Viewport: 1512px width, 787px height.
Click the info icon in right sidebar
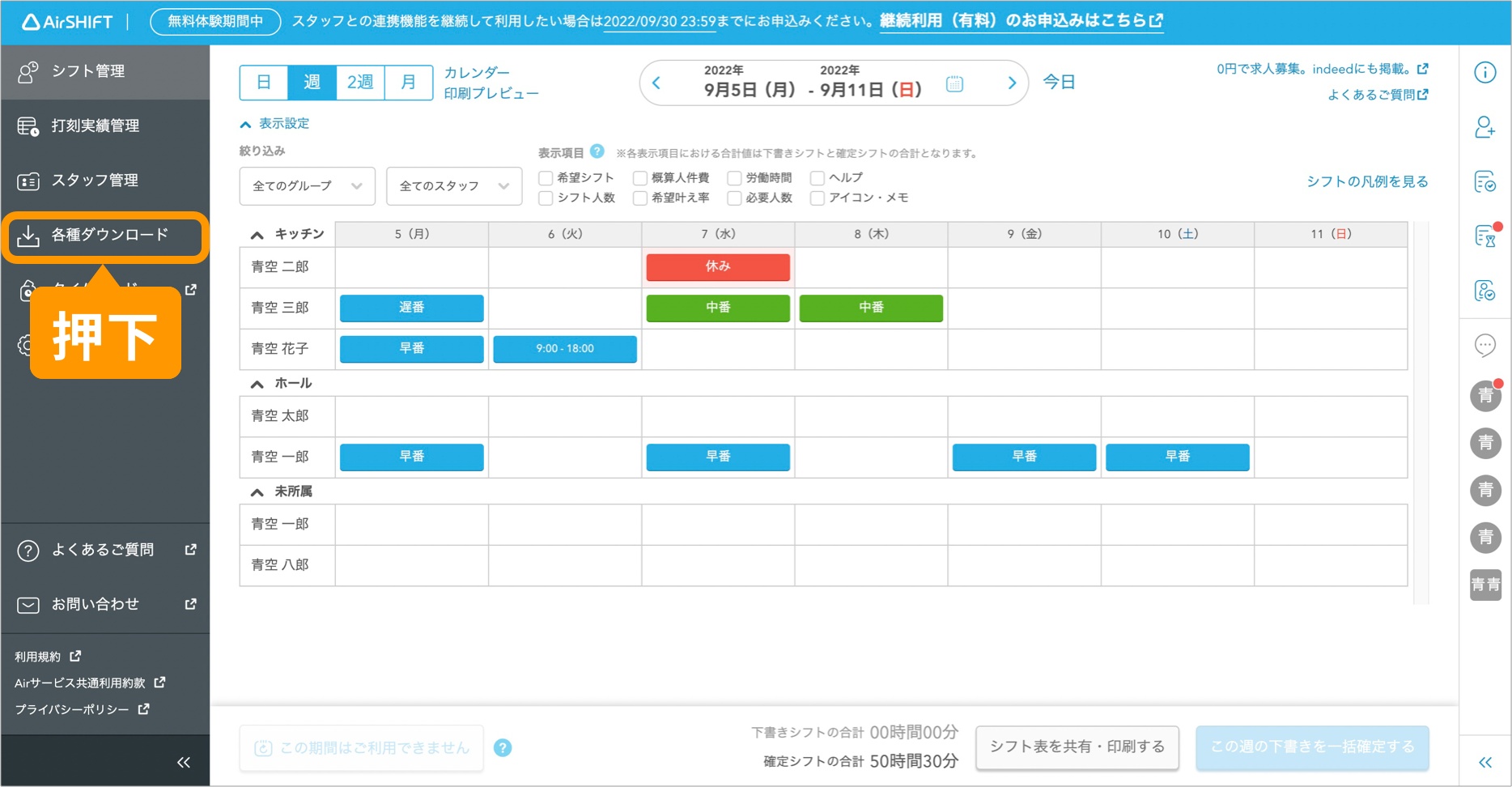click(x=1484, y=73)
